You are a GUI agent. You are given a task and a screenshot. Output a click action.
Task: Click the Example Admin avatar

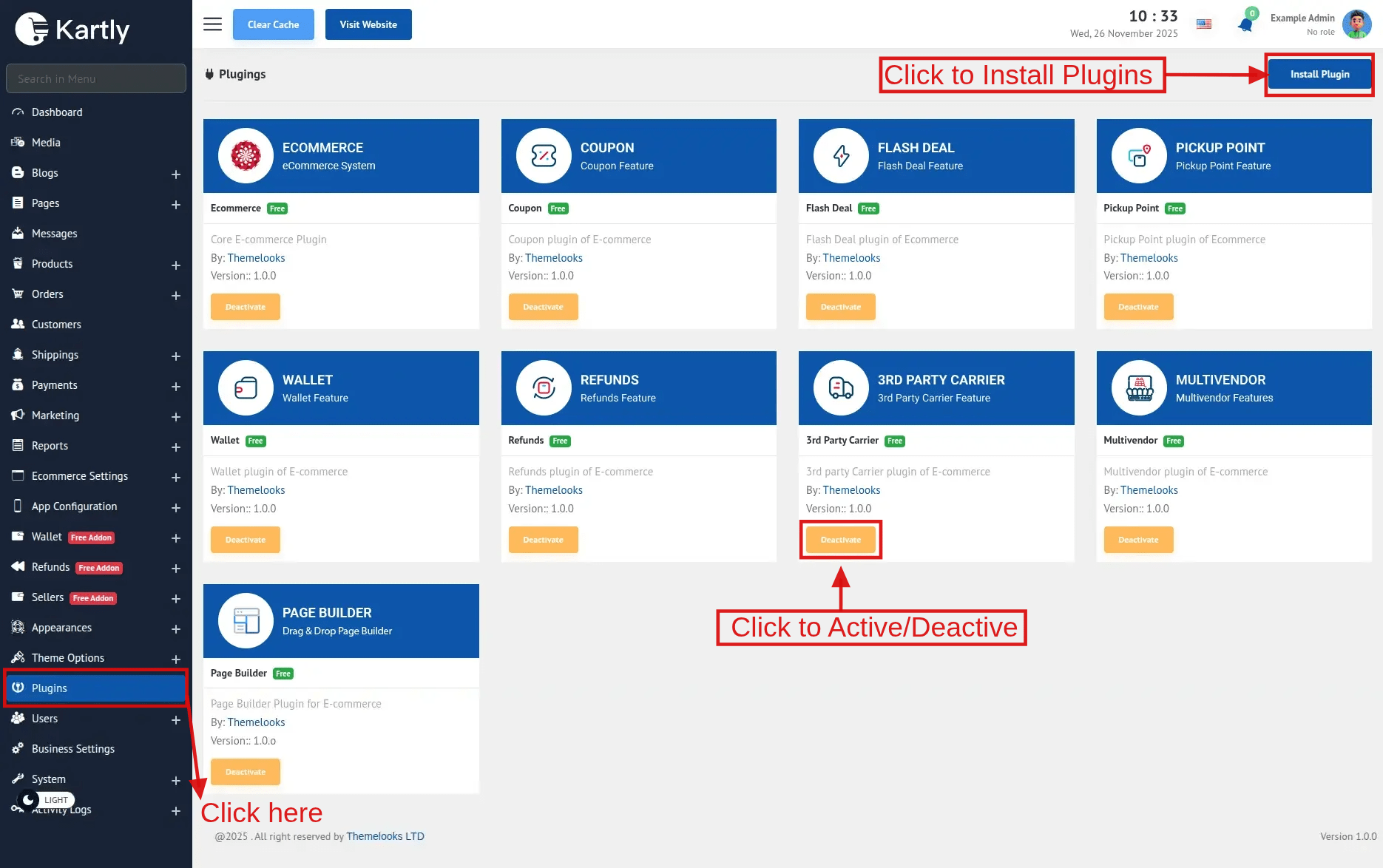1356,24
